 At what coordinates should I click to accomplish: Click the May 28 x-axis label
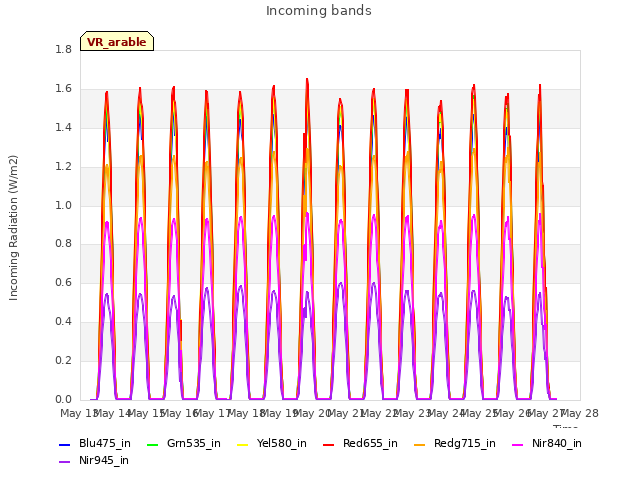580,413
